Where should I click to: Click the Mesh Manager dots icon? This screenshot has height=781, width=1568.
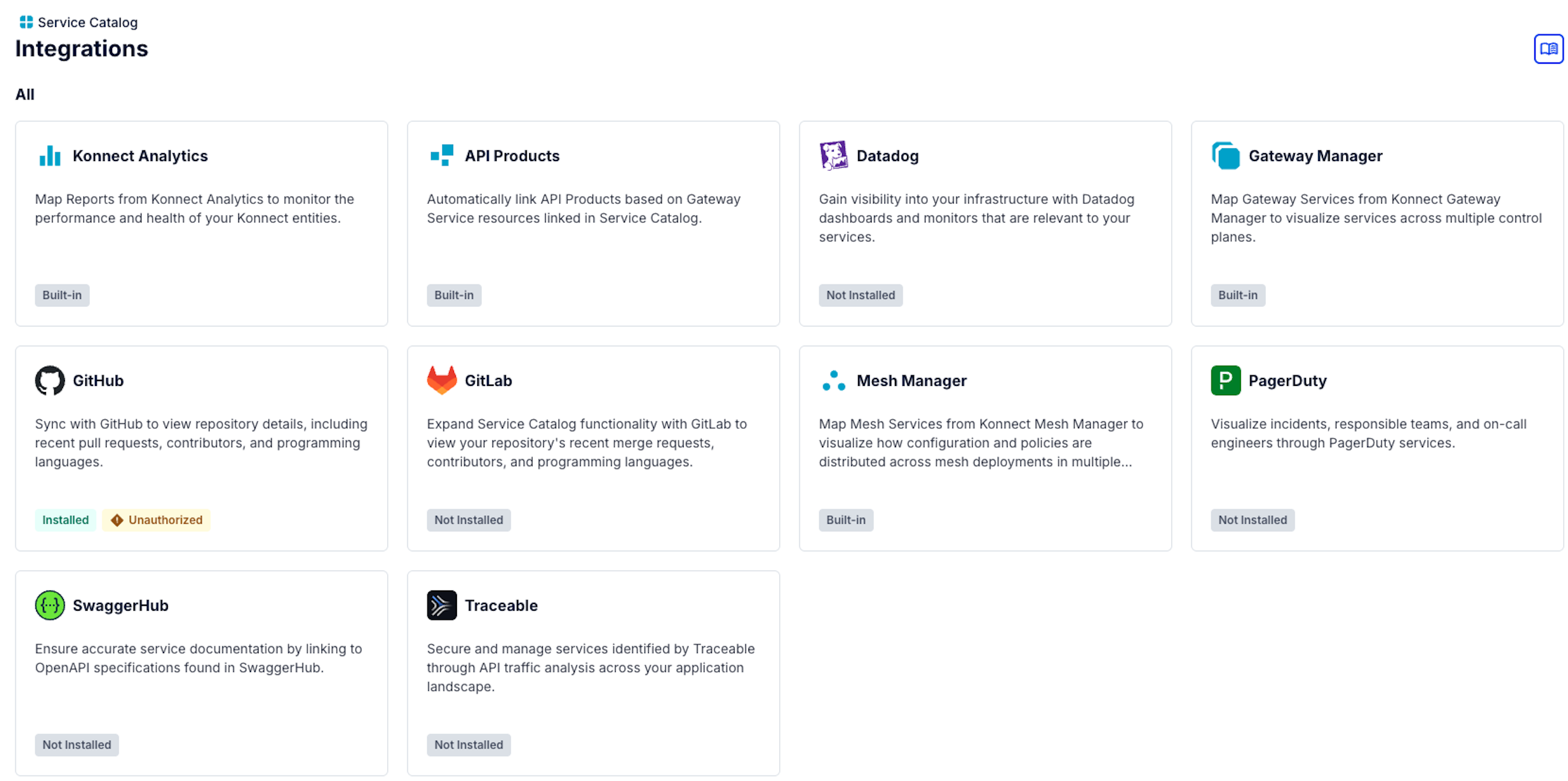(x=833, y=380)
